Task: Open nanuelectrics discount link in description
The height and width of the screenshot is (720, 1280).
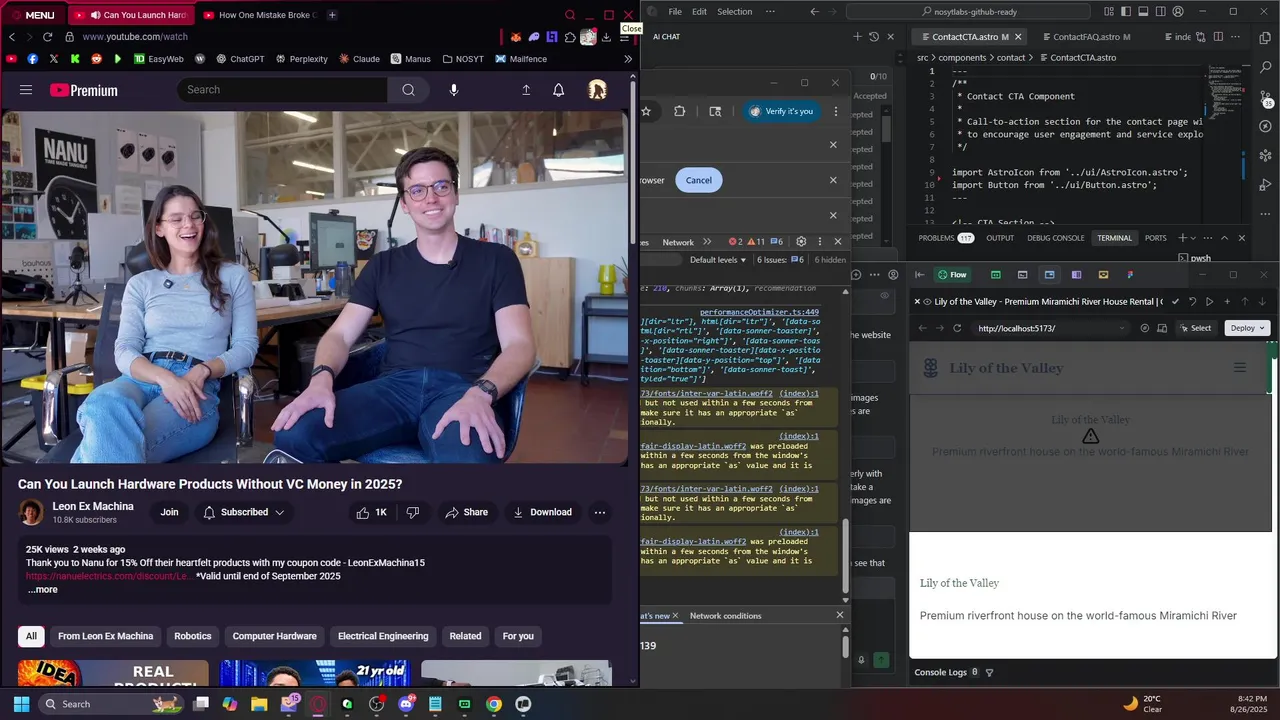Action: 108,576
